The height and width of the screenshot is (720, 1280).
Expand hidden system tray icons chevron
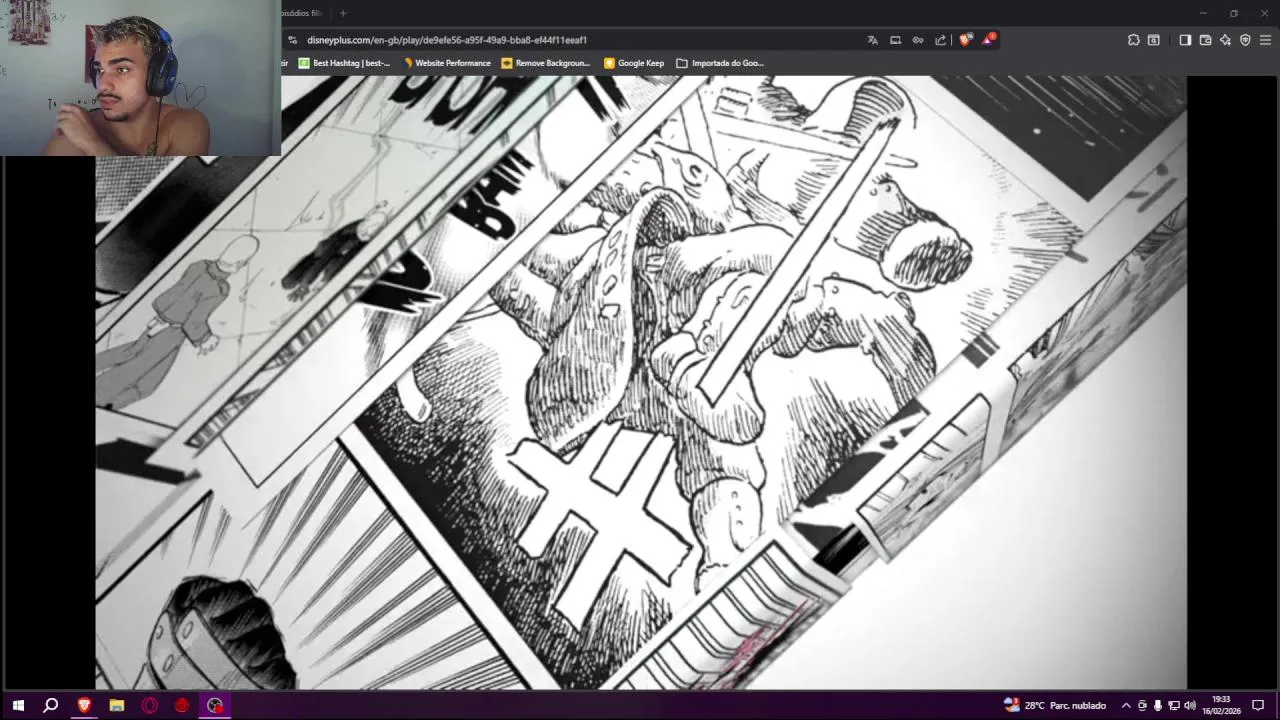pyautogui.click(x=1126, y=705)
